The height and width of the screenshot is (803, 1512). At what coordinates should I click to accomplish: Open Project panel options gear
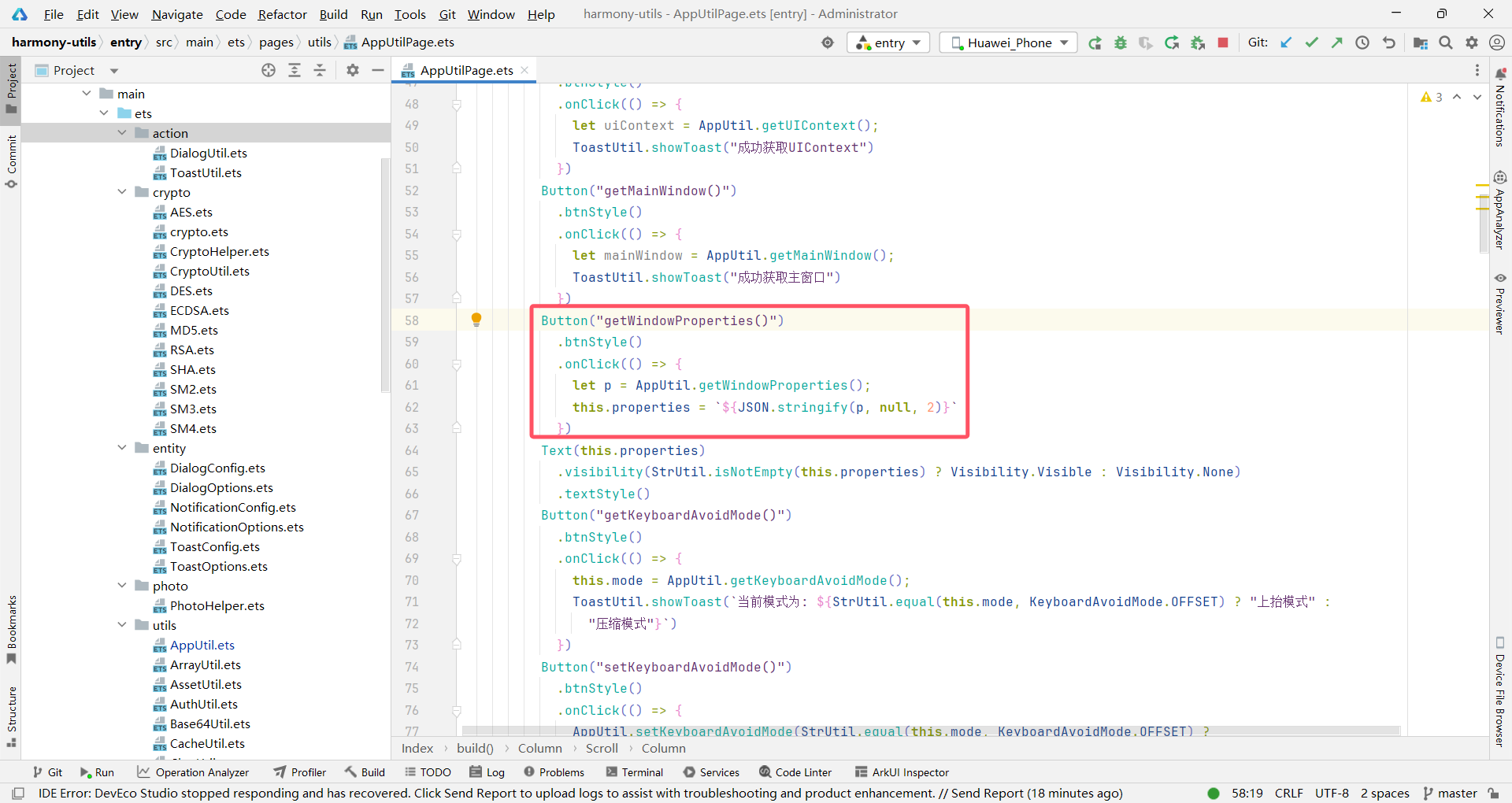(353, 70)
